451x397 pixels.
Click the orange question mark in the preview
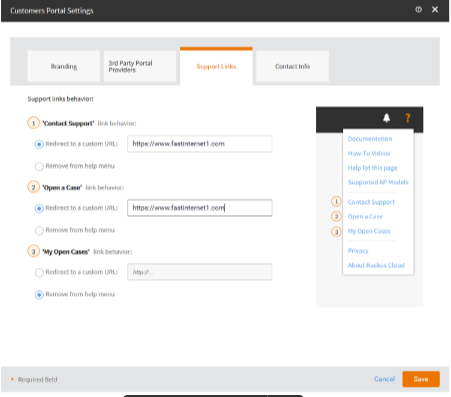[407, 118]
